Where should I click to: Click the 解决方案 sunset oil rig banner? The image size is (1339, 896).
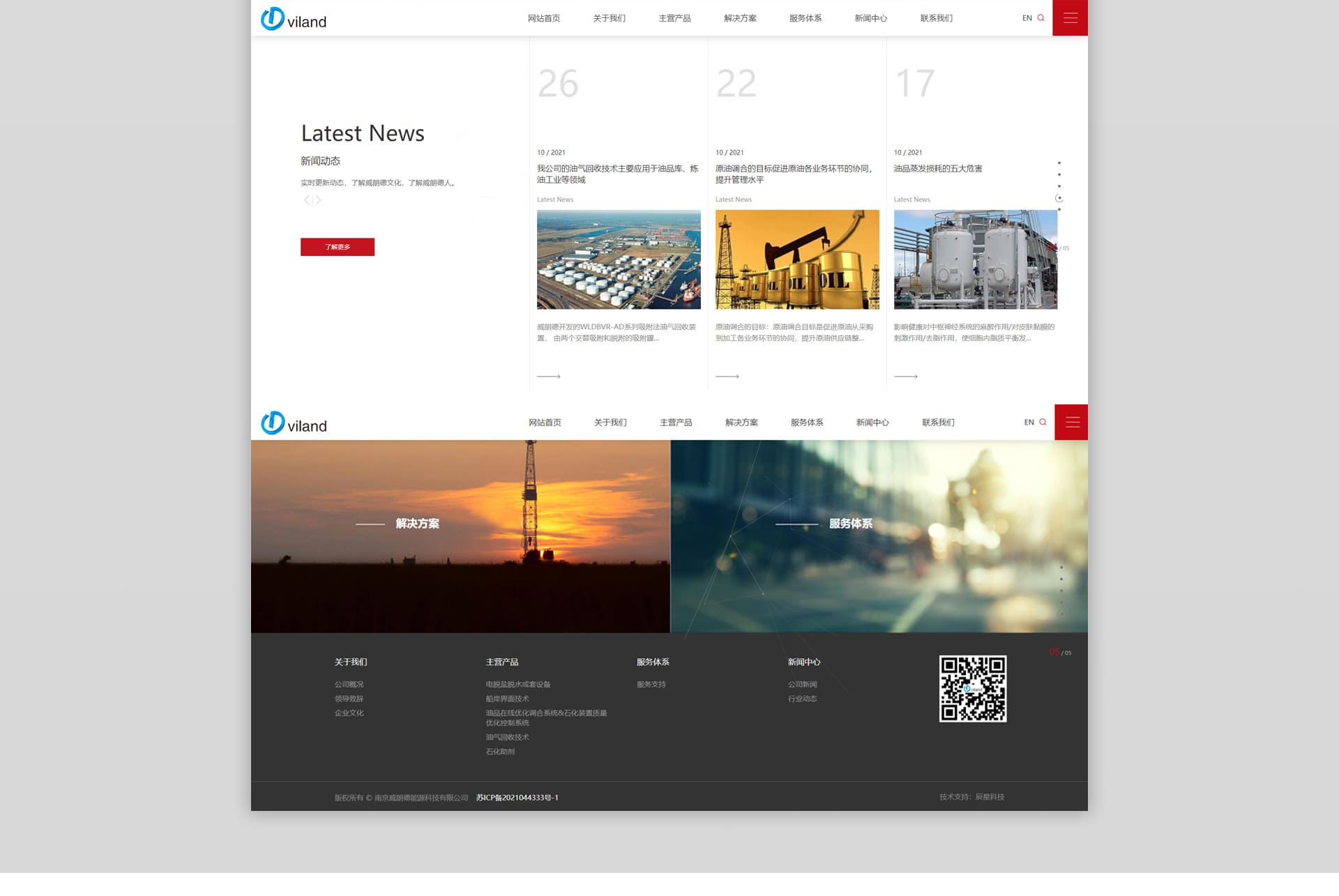pyautogui.click(x=460, y=536)
